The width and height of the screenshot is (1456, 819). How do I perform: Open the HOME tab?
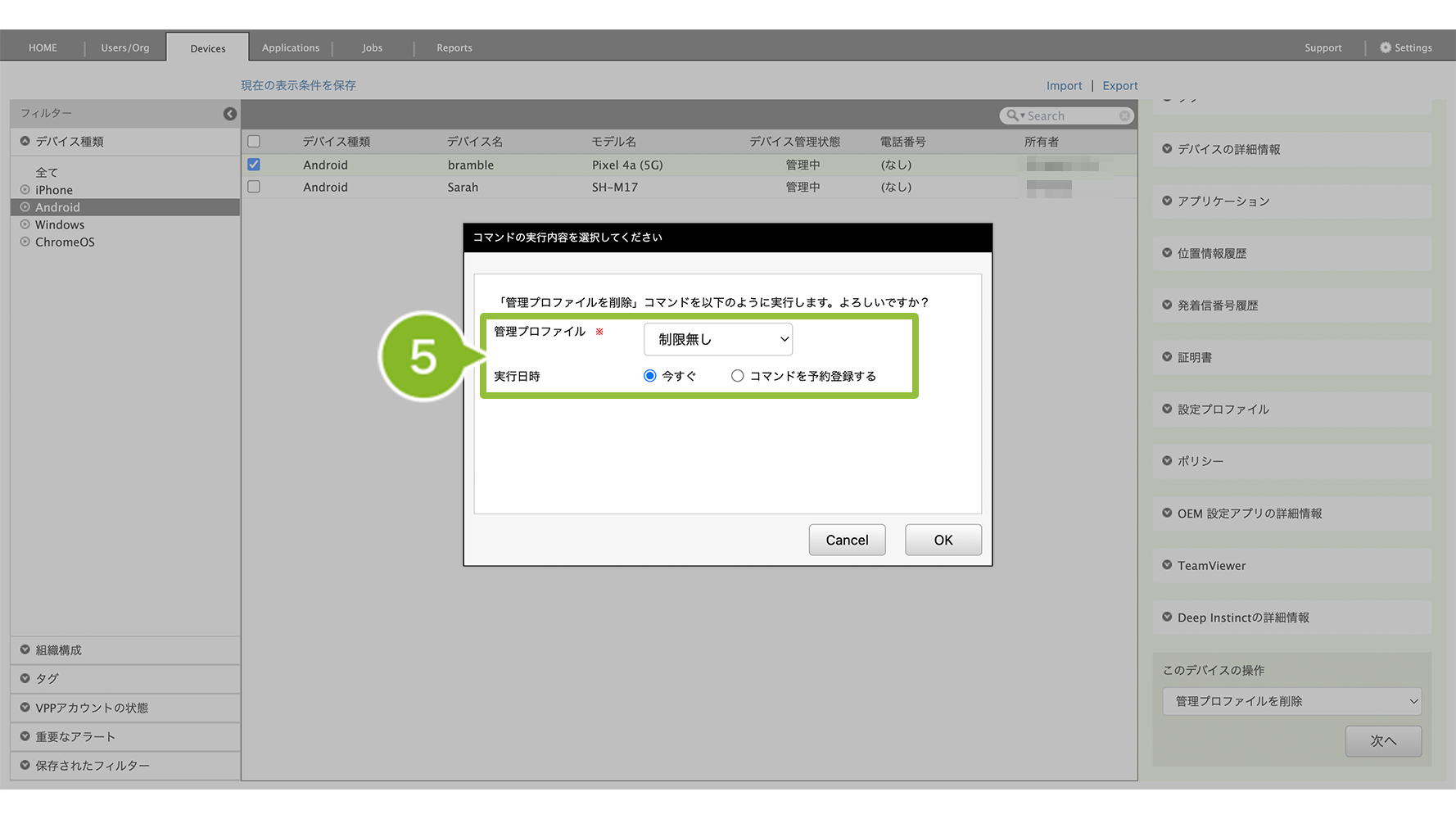click(x=43, y=48)
